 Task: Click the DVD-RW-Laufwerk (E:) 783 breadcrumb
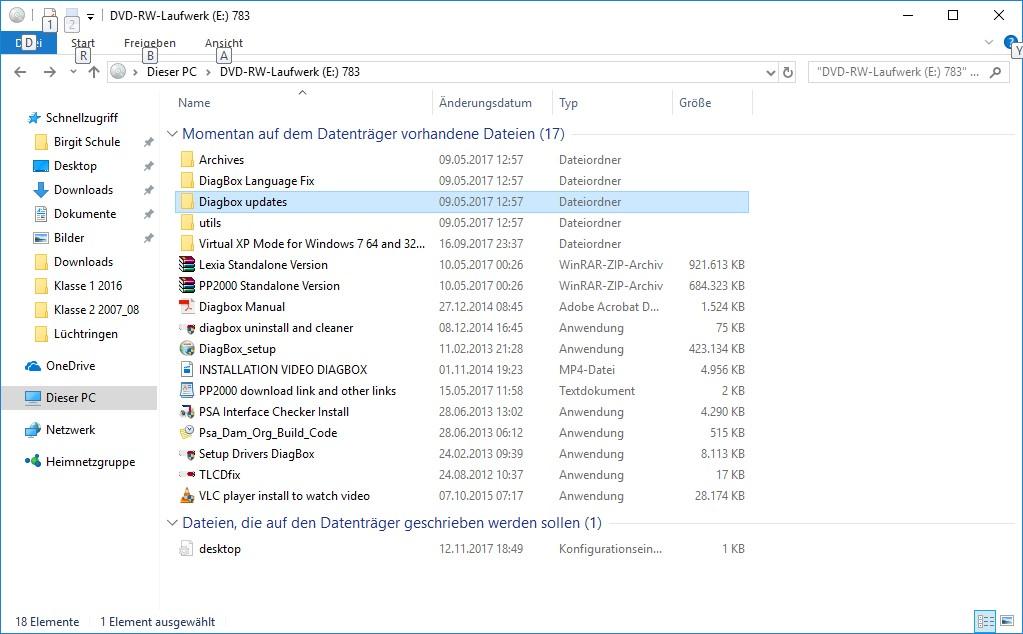coord(290,72)
